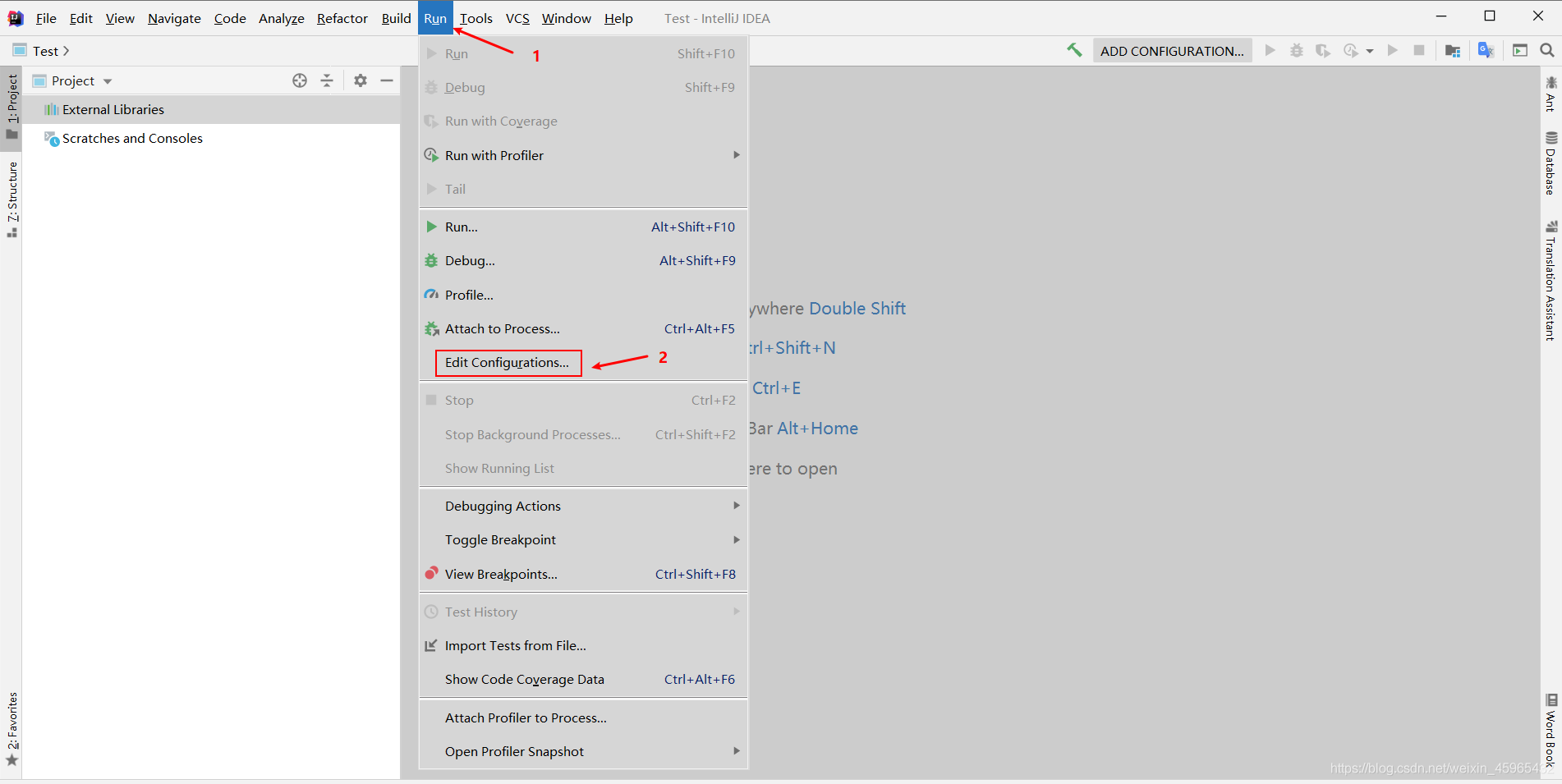Open the profiler dropdown arrow in the toolbar
This screenshot has height=784, width=1562.
[1370, 51]
